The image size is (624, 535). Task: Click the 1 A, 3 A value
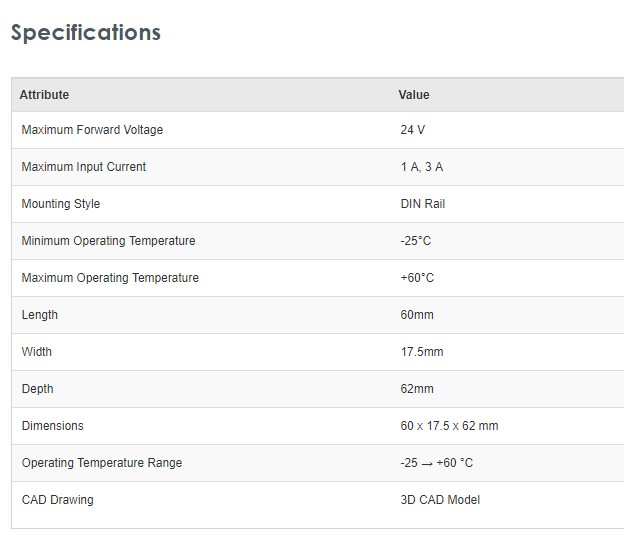coord(422,167)
